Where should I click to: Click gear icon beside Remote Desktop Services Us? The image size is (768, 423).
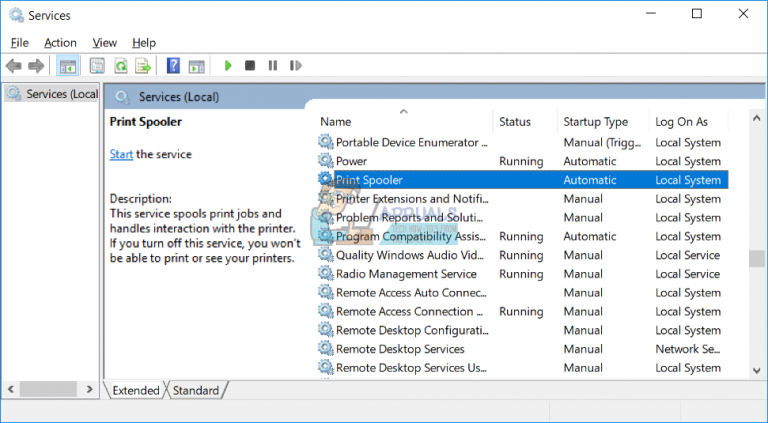(x=325, y=367)
